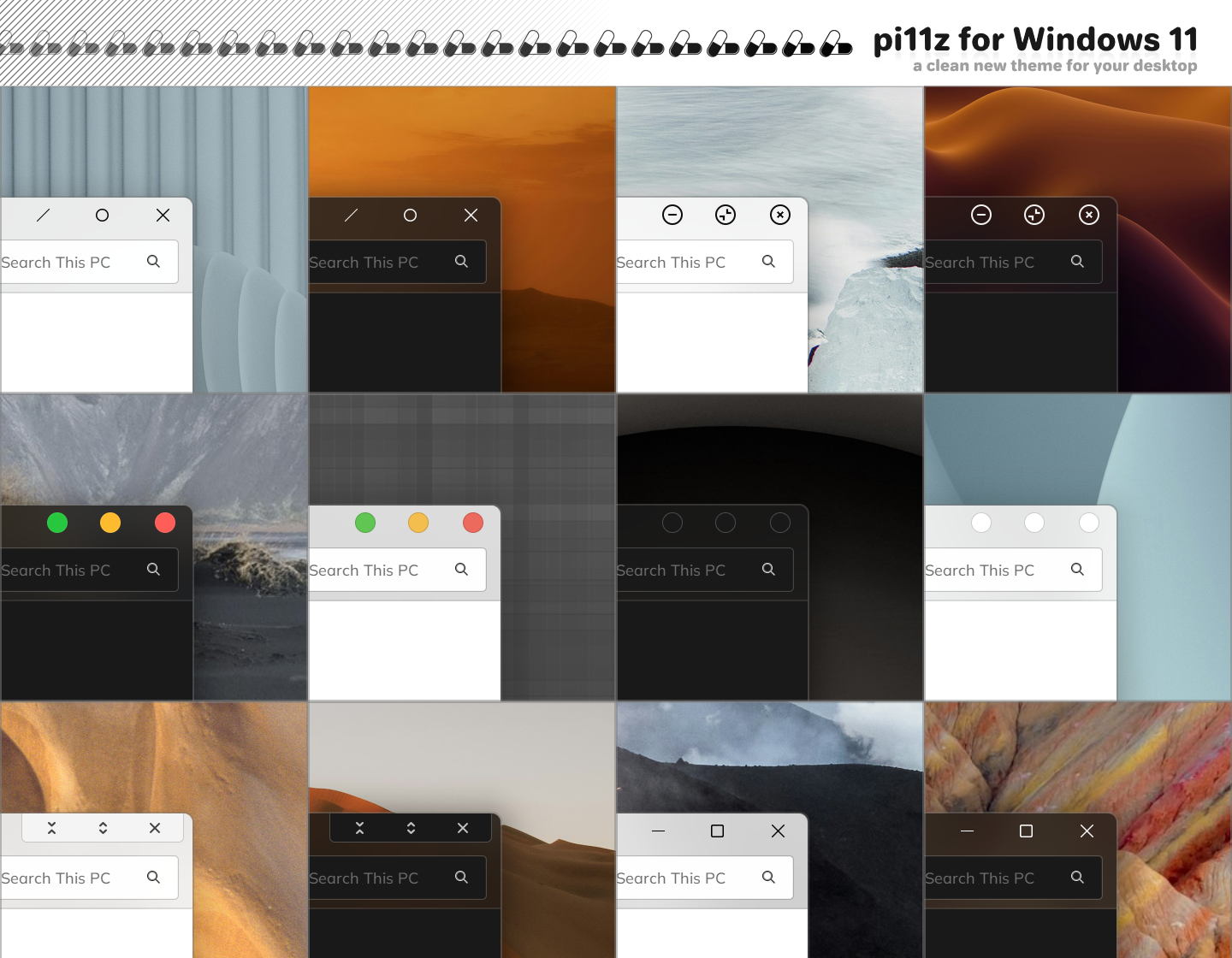Focus Search This PC field on black-beach mountain tile
1232x958 pixels.
pyautogui.click(x=89, y=570)
